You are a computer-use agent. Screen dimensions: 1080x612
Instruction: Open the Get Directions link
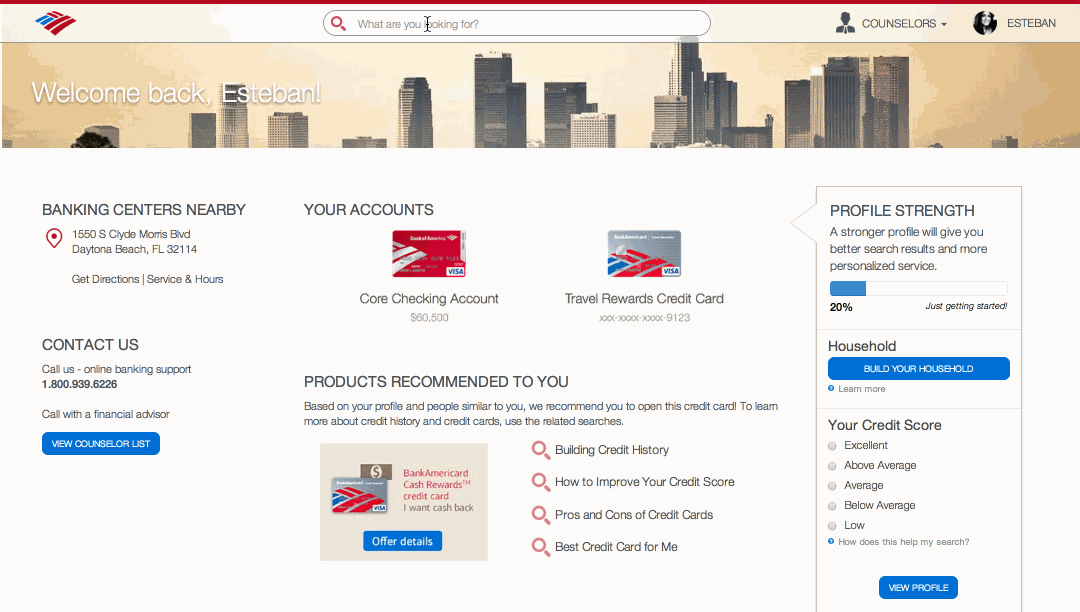(x=105, y=279)
